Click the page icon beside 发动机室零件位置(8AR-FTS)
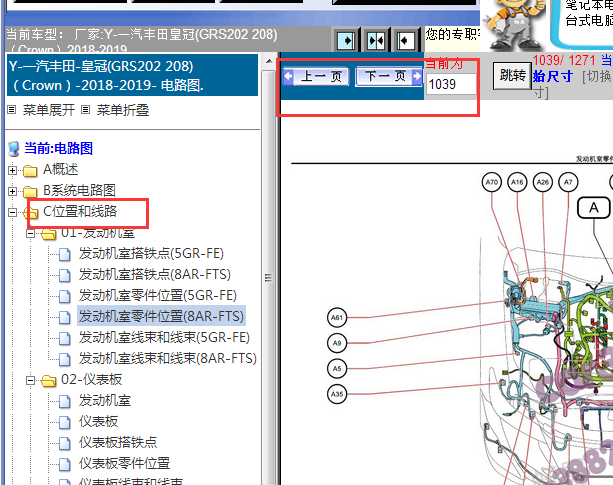The image size is (613, 485). [x=65, y=317]
